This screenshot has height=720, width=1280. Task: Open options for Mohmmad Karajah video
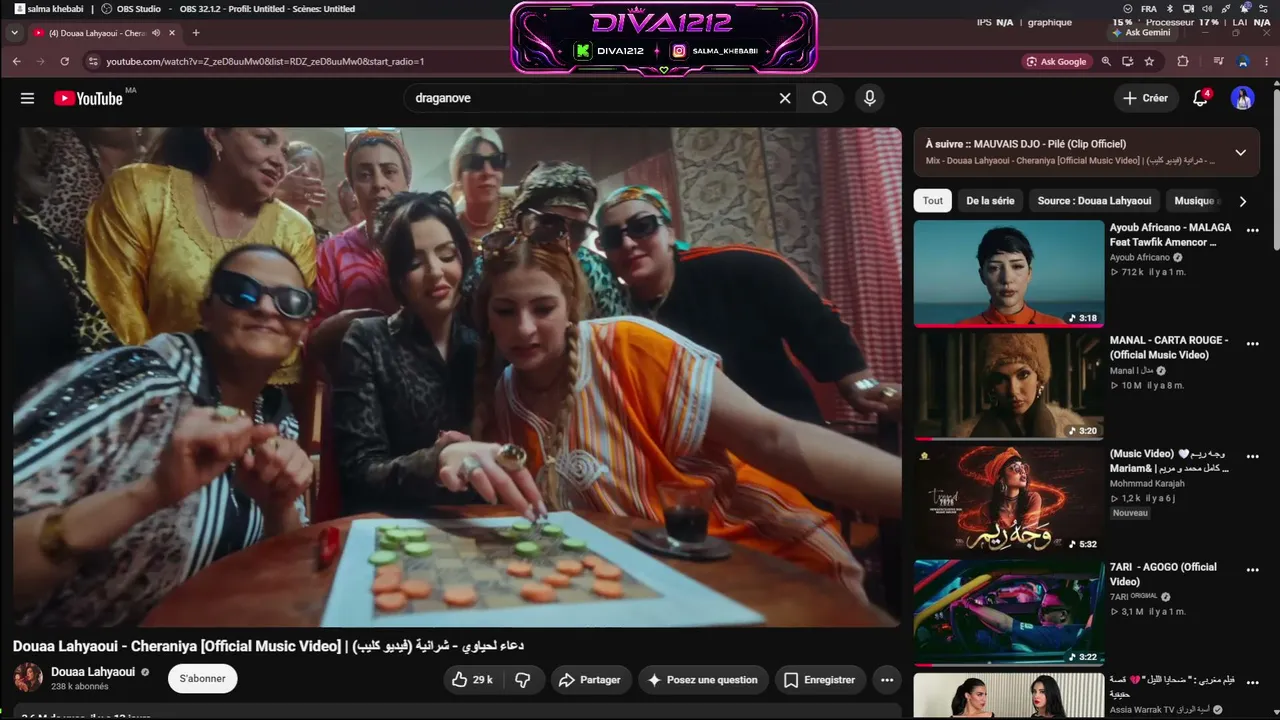pos(1252,455)
